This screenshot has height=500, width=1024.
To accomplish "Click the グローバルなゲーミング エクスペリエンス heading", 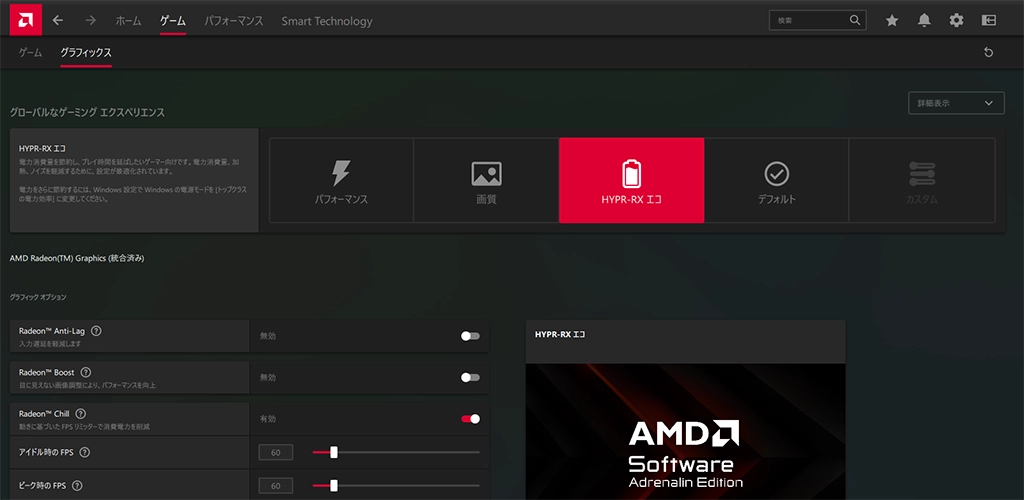I will [x=87, y=113].
